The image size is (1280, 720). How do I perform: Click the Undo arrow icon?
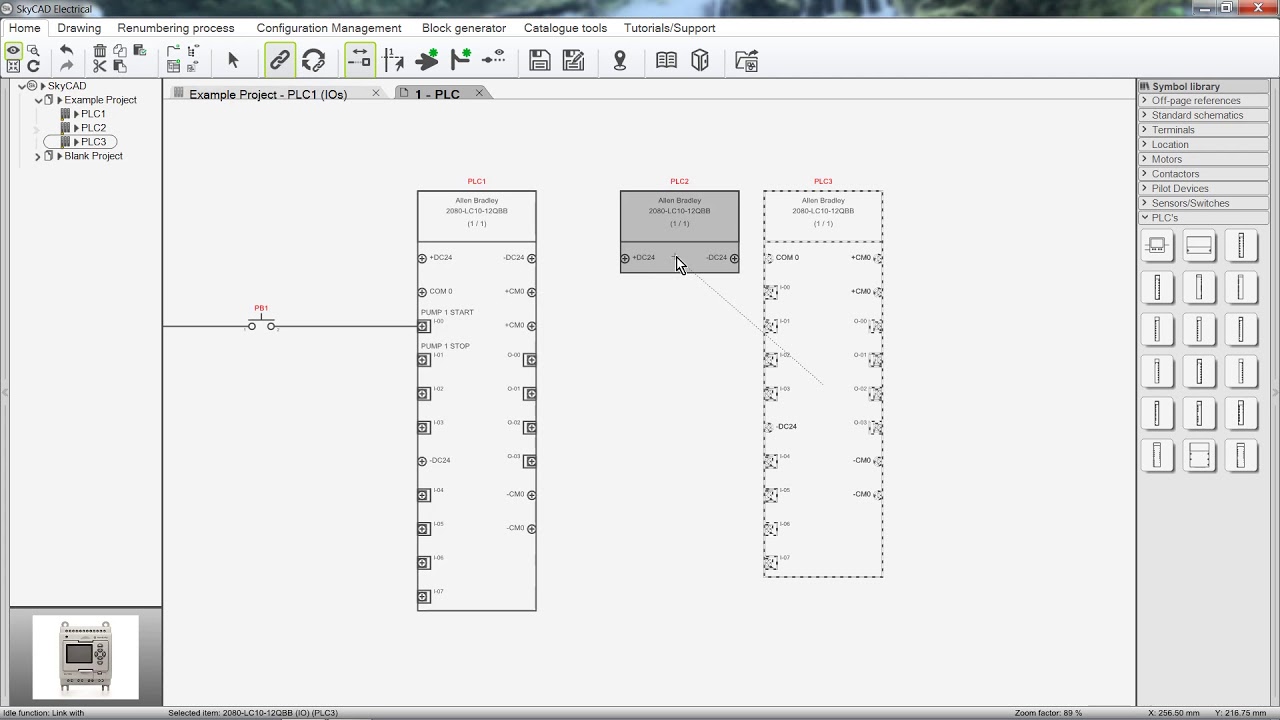tap(66, 50)
